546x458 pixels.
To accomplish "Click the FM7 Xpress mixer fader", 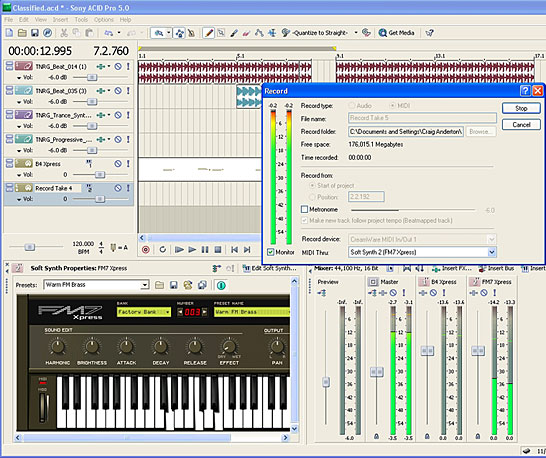I will tap(478, 350).
